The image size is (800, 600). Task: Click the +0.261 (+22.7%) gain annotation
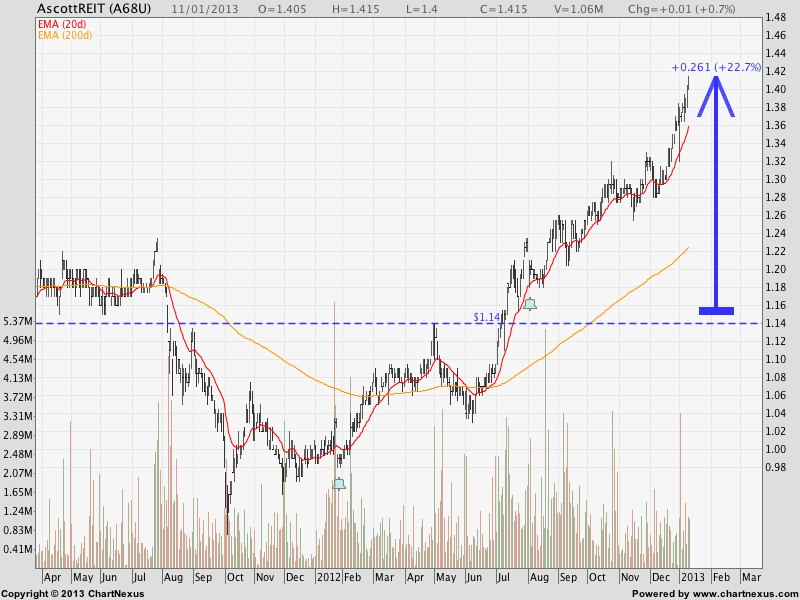716,68
